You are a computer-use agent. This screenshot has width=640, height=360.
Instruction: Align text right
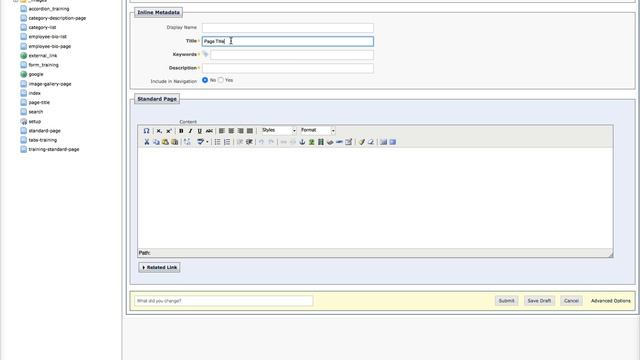coord(240,131)
